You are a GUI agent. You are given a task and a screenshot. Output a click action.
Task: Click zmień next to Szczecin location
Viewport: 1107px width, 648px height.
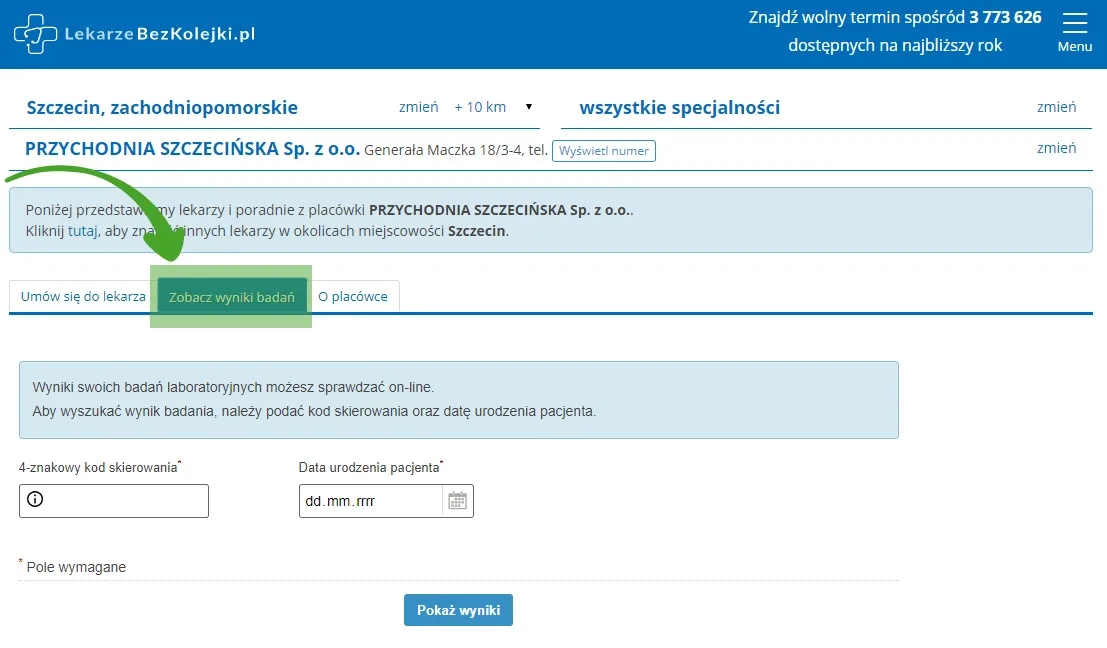point(419,107)
